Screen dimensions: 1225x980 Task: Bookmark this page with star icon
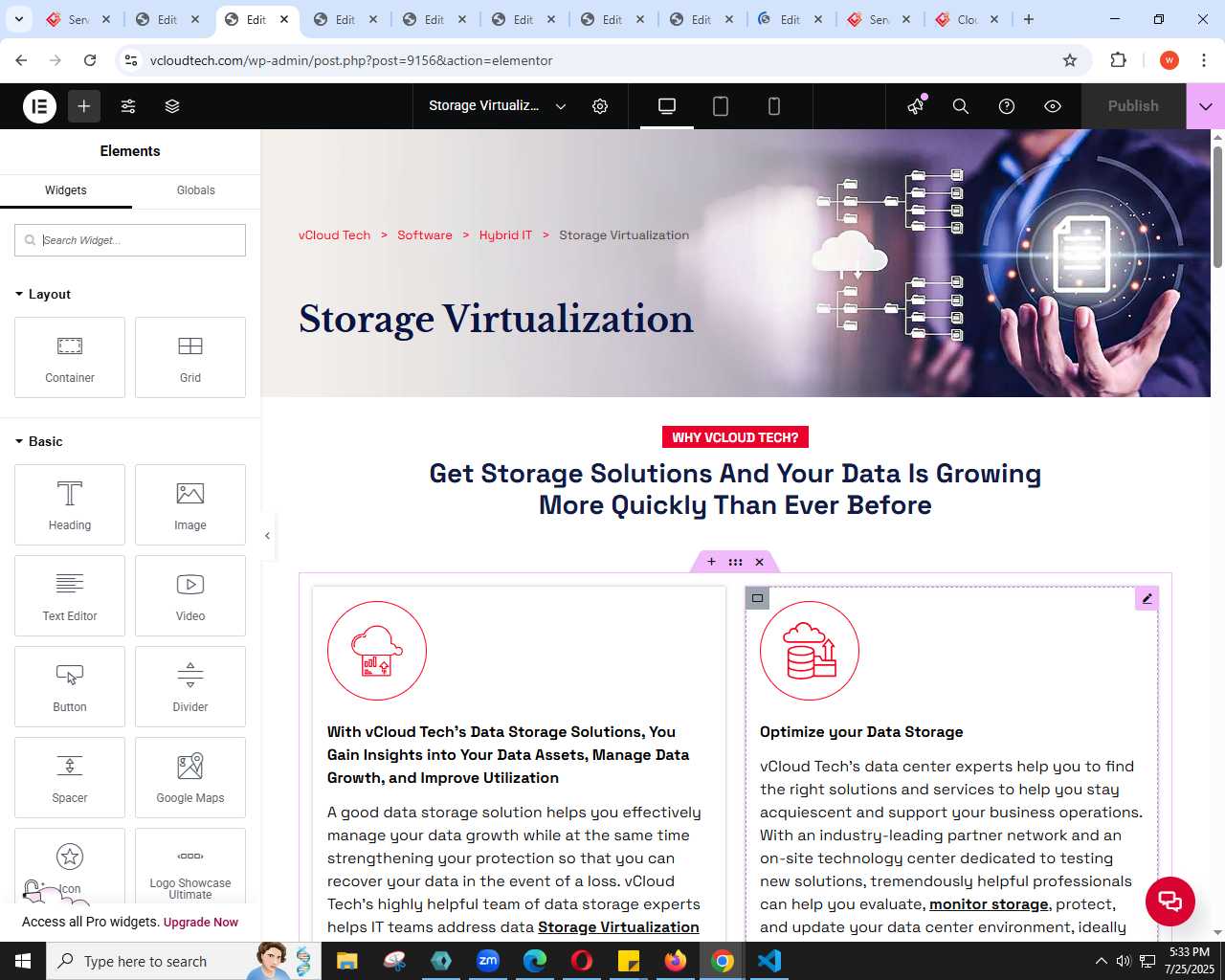(1070, 60)
